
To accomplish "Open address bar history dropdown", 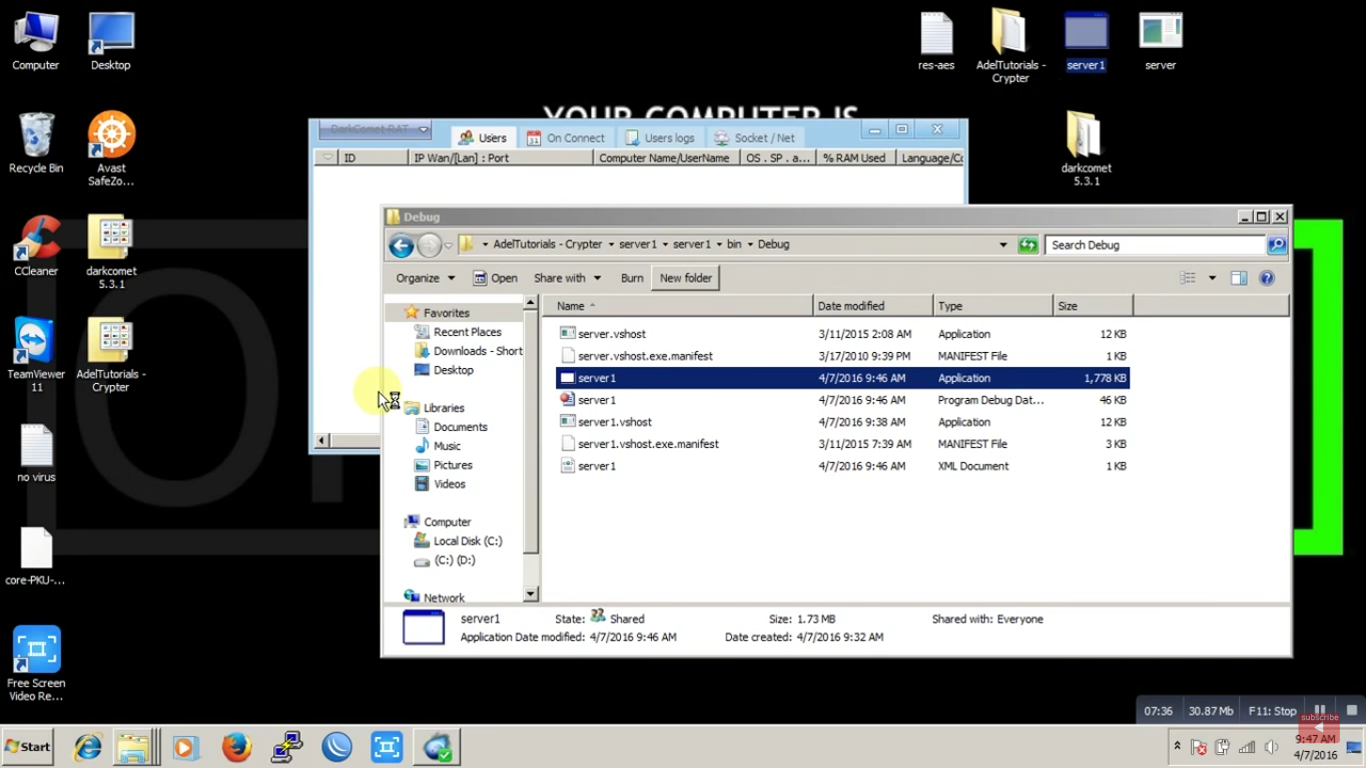I will pyautogui.click(x=1003, y=245).
